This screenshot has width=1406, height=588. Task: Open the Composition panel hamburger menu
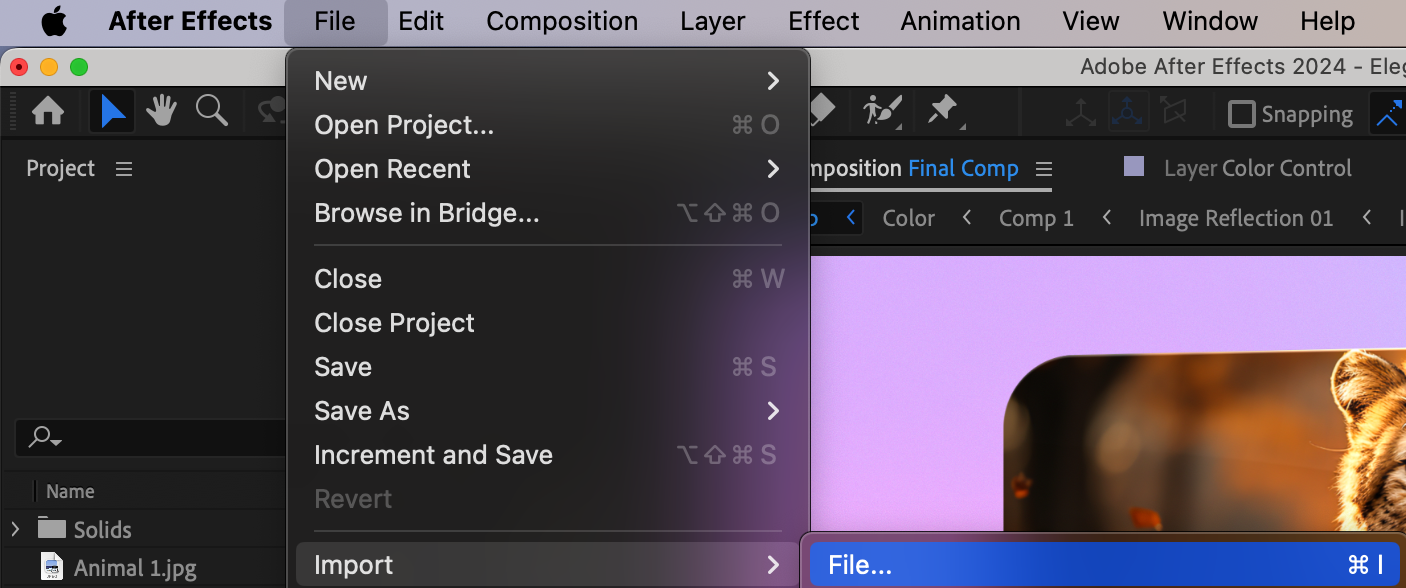click(x=1043, y=168)
